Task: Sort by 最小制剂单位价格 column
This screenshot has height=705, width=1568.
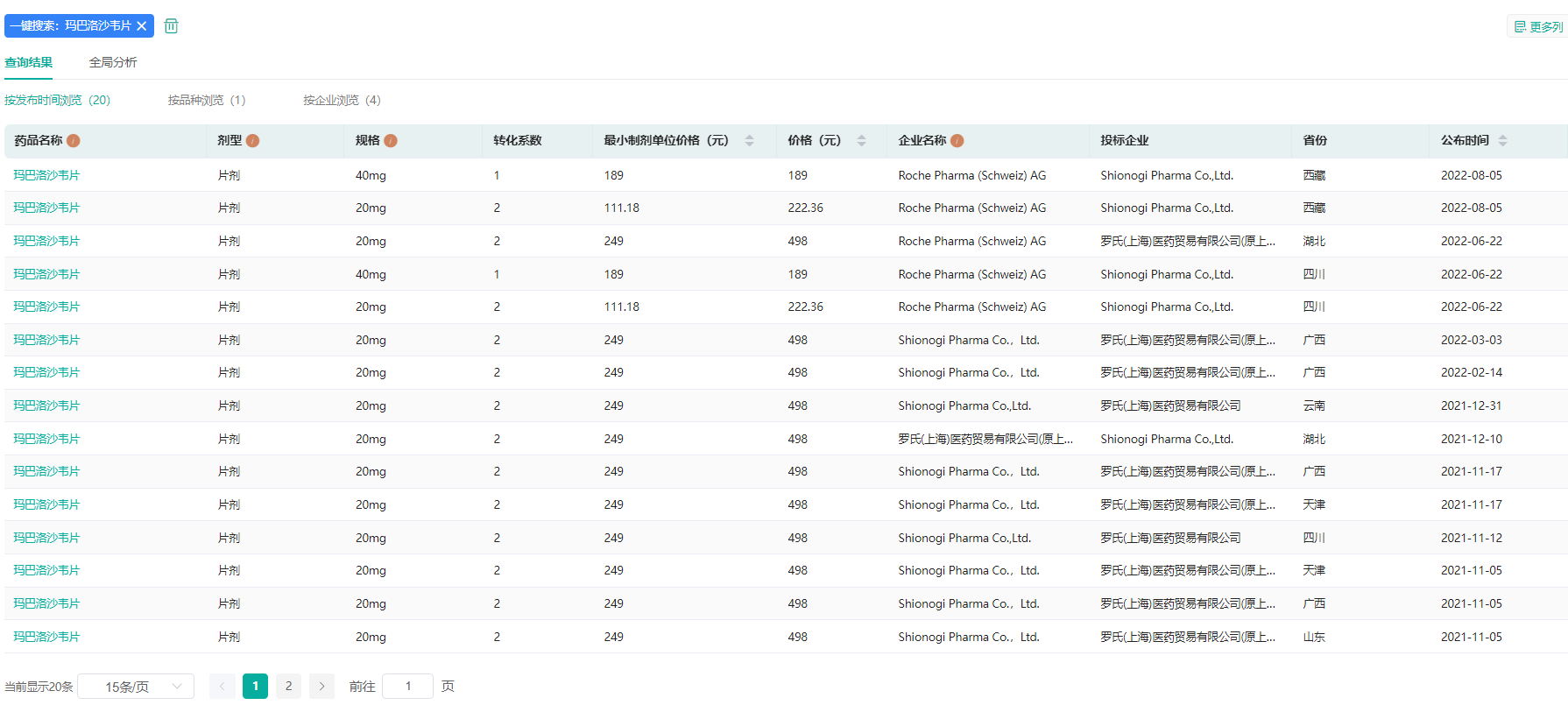Action: (749, 141)
